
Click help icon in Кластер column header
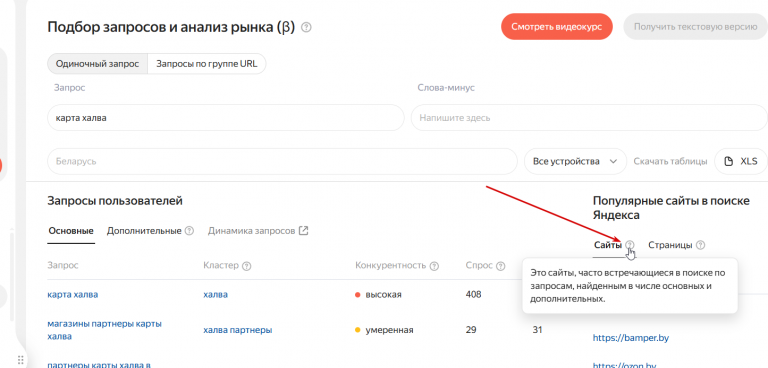tap(247, 266)
